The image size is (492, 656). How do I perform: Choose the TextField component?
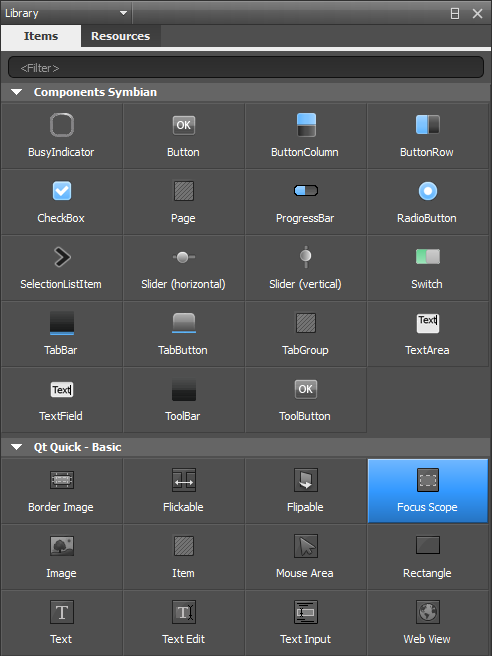(x=62, y=400)
